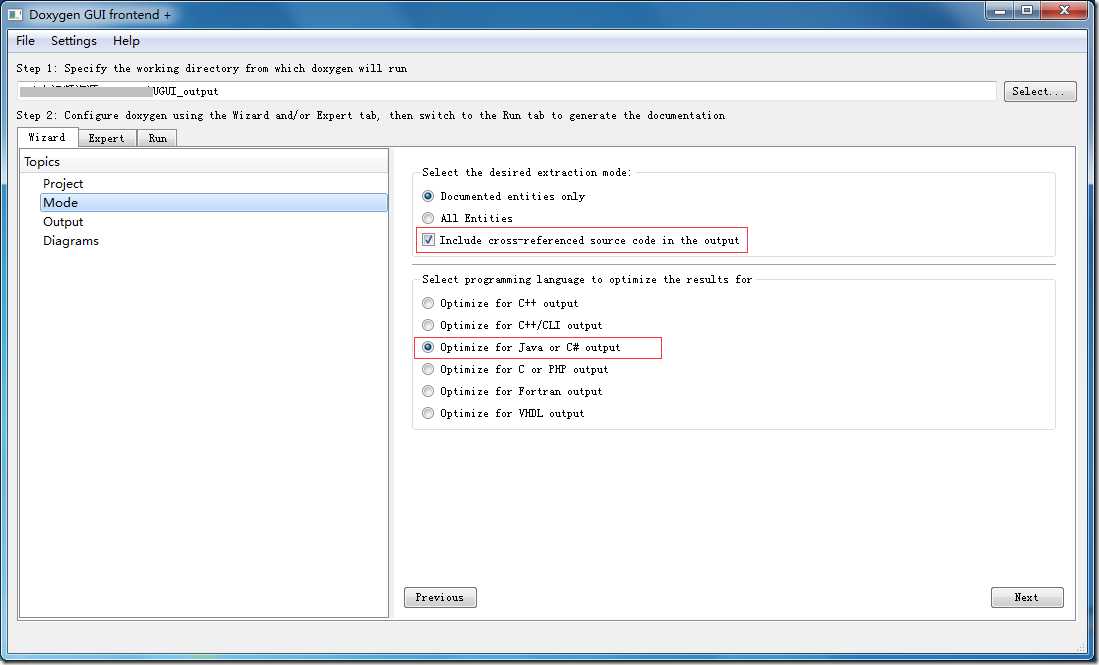Viewport: 1099px width, 665px height.
Task: Switch to the Expert tab
Action: click(x=107, y=138)
